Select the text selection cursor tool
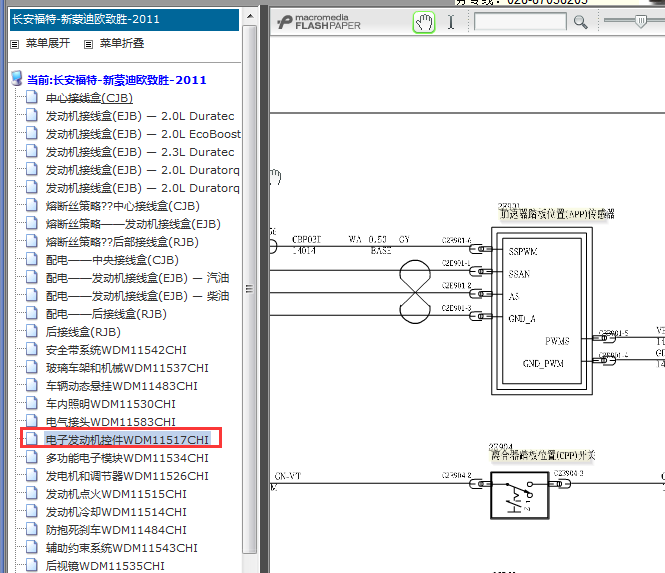Viewport: 665px width, 573px height. pos(451,22)
